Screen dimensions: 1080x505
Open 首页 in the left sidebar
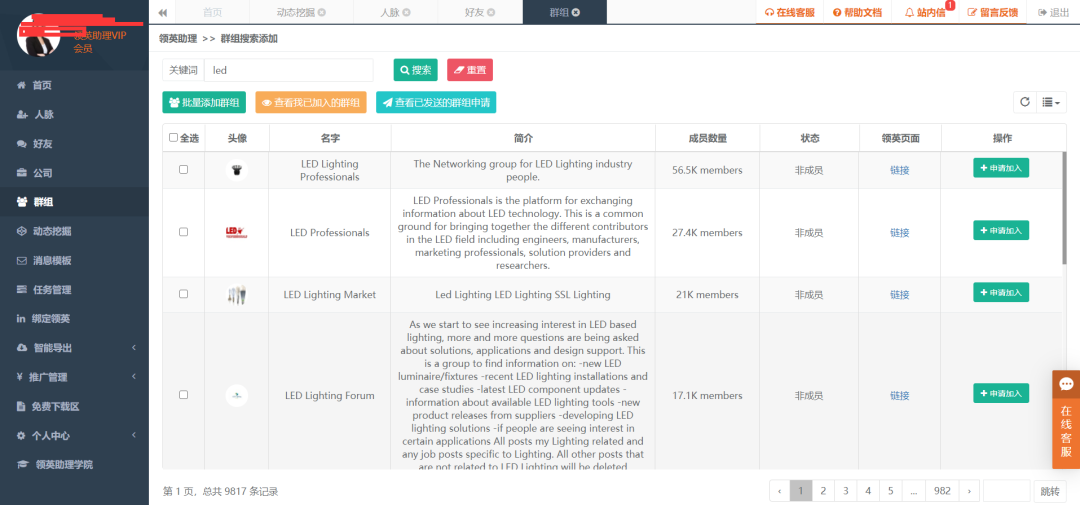(74, 85)
